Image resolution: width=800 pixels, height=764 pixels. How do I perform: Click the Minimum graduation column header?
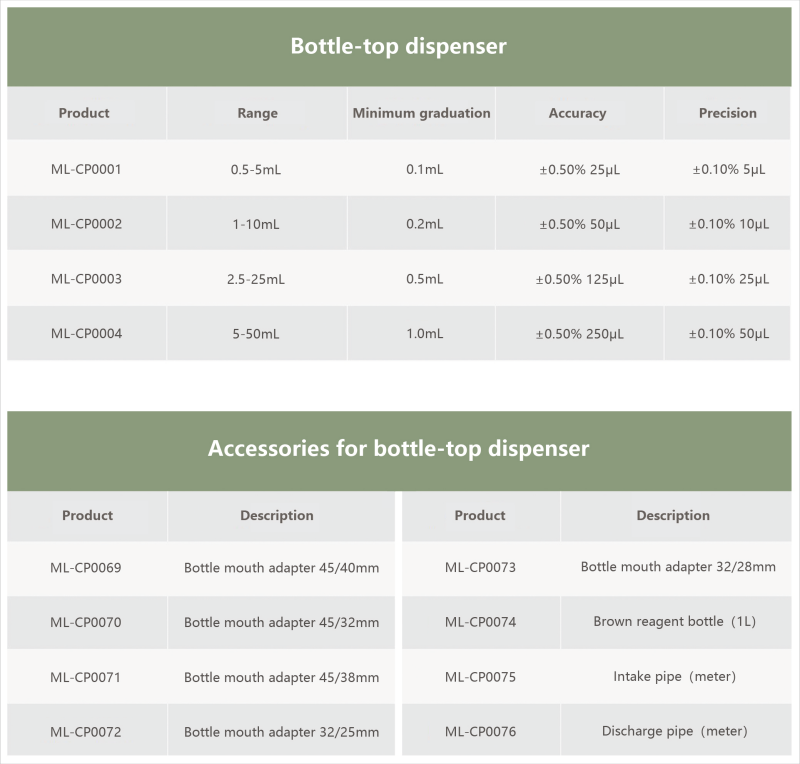coord(421,113)
